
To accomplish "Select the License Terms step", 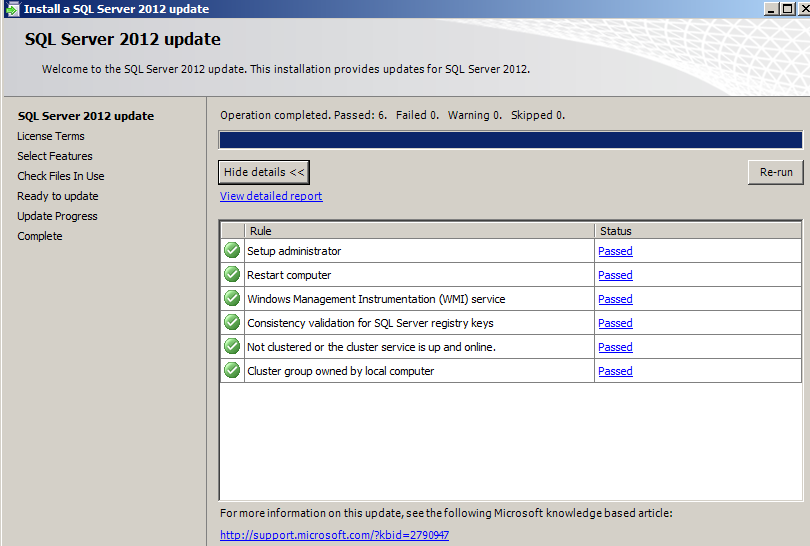I will 51,136.
